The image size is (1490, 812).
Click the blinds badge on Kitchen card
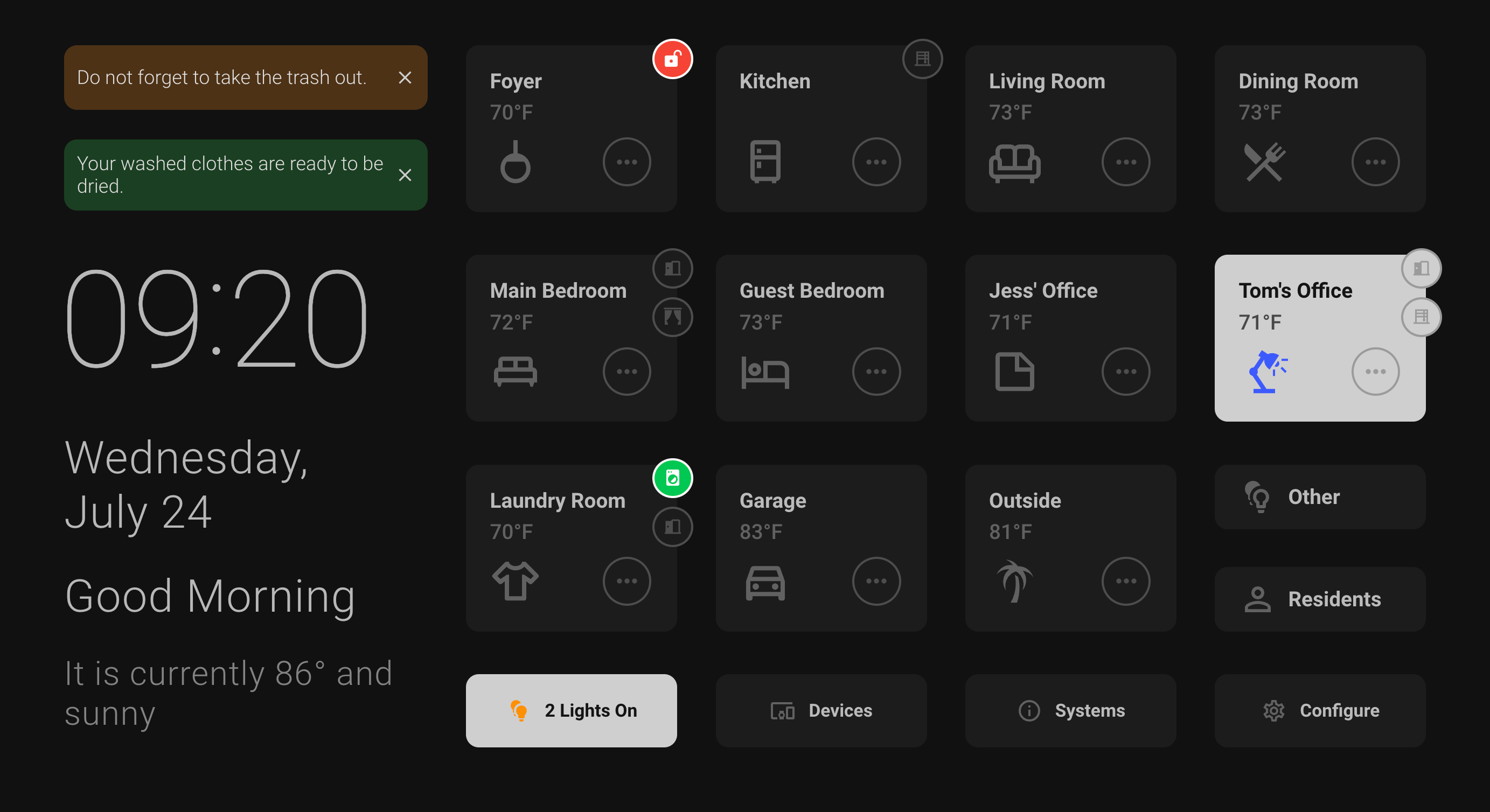click(x=922, y=59)
